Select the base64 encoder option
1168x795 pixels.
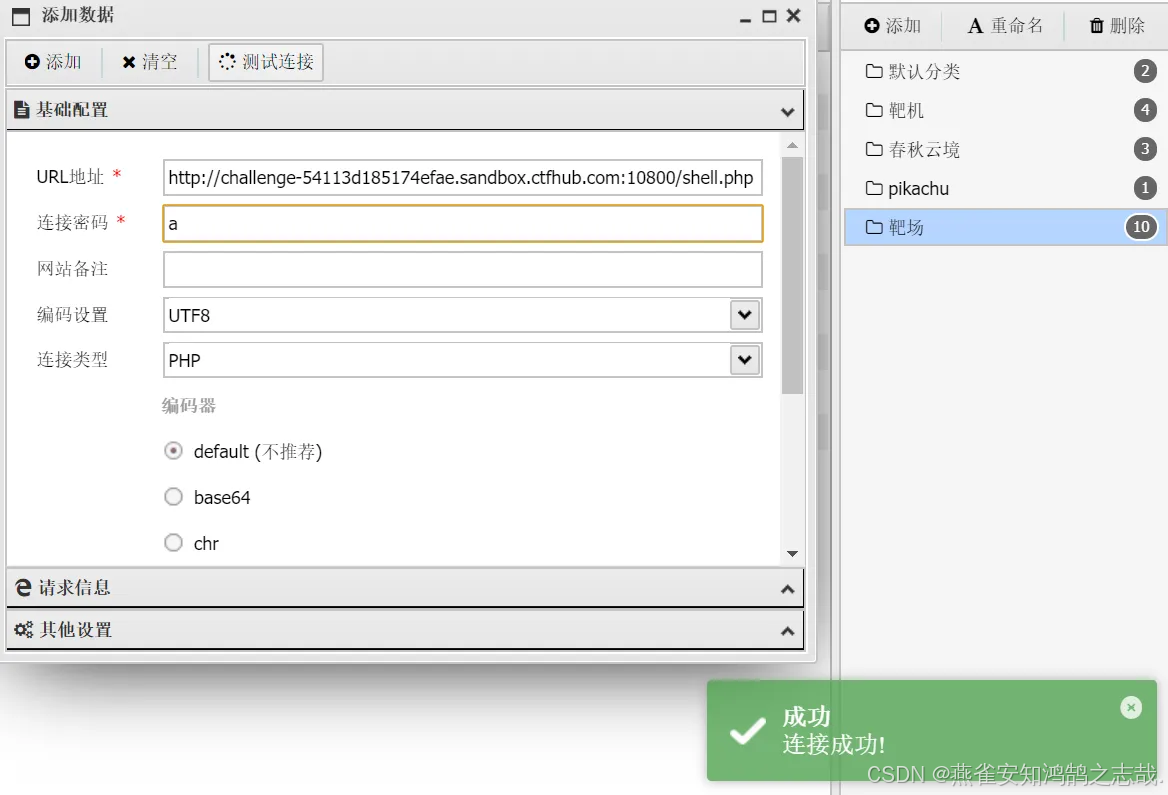(x=173, y=497)
